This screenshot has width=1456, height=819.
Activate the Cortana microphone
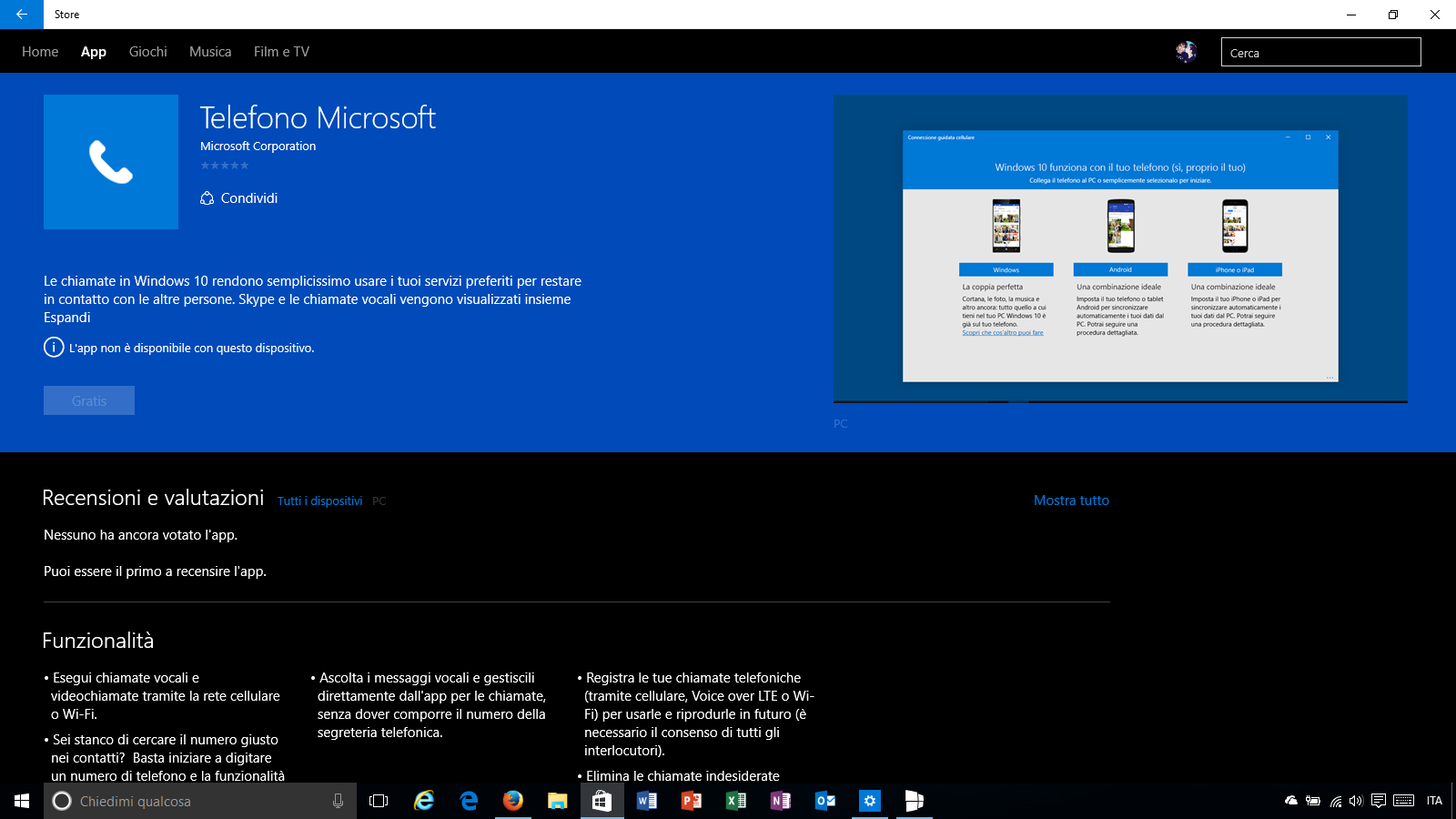click(x=338, y=801)
